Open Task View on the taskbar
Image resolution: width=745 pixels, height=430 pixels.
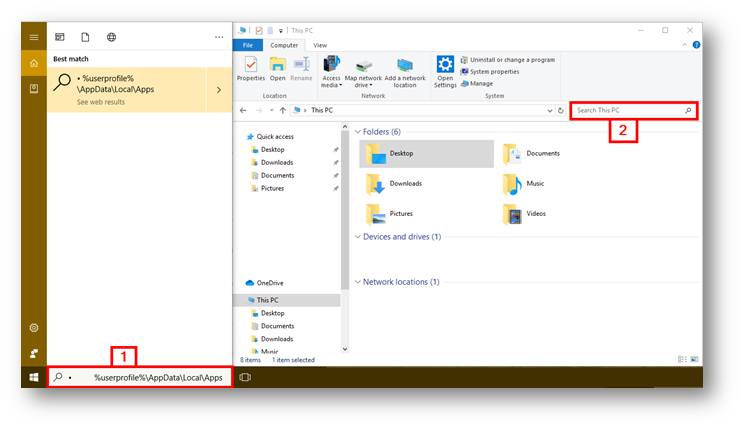click(245, 377)
